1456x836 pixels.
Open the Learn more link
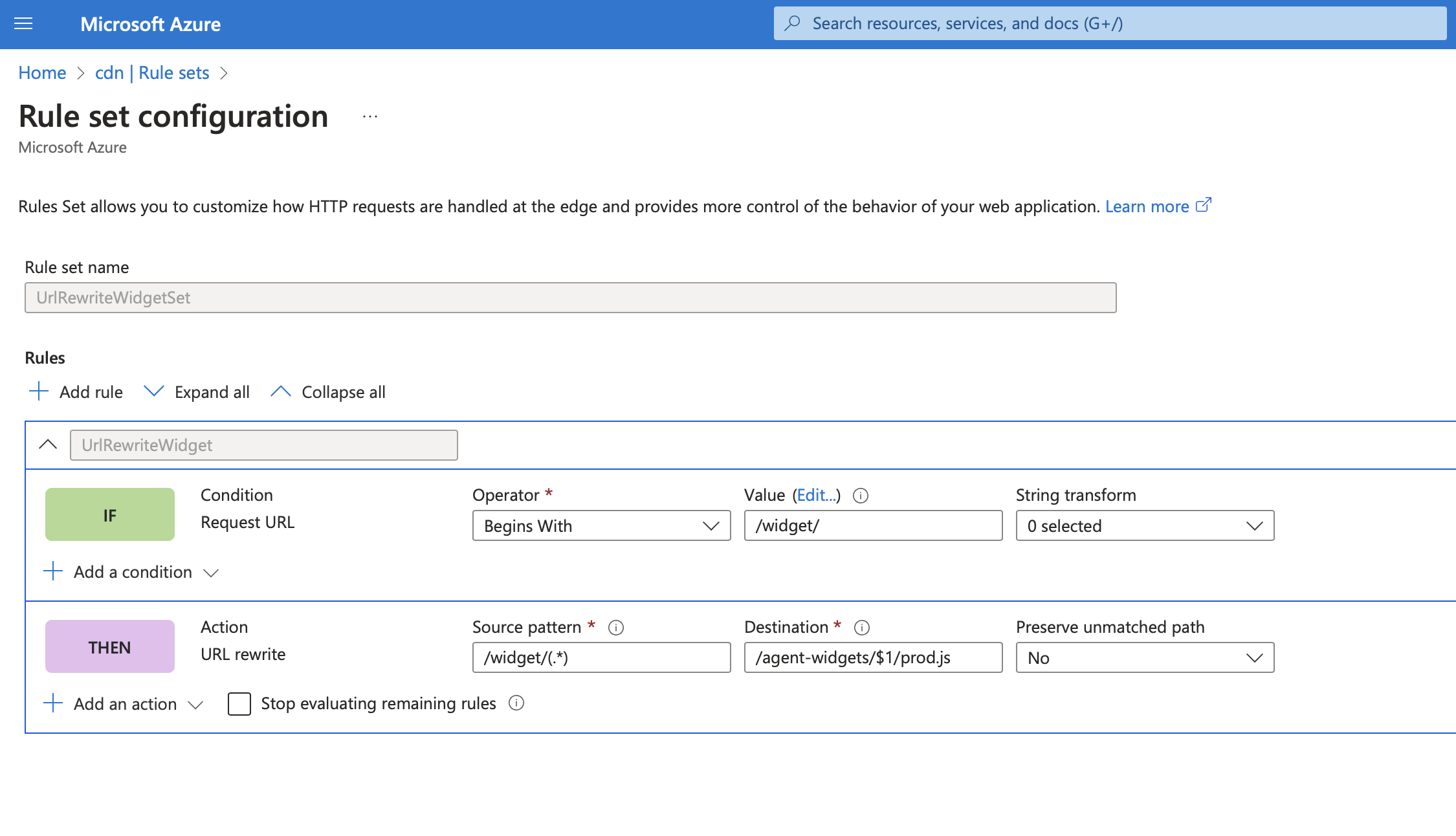[x=1147, y=206]
